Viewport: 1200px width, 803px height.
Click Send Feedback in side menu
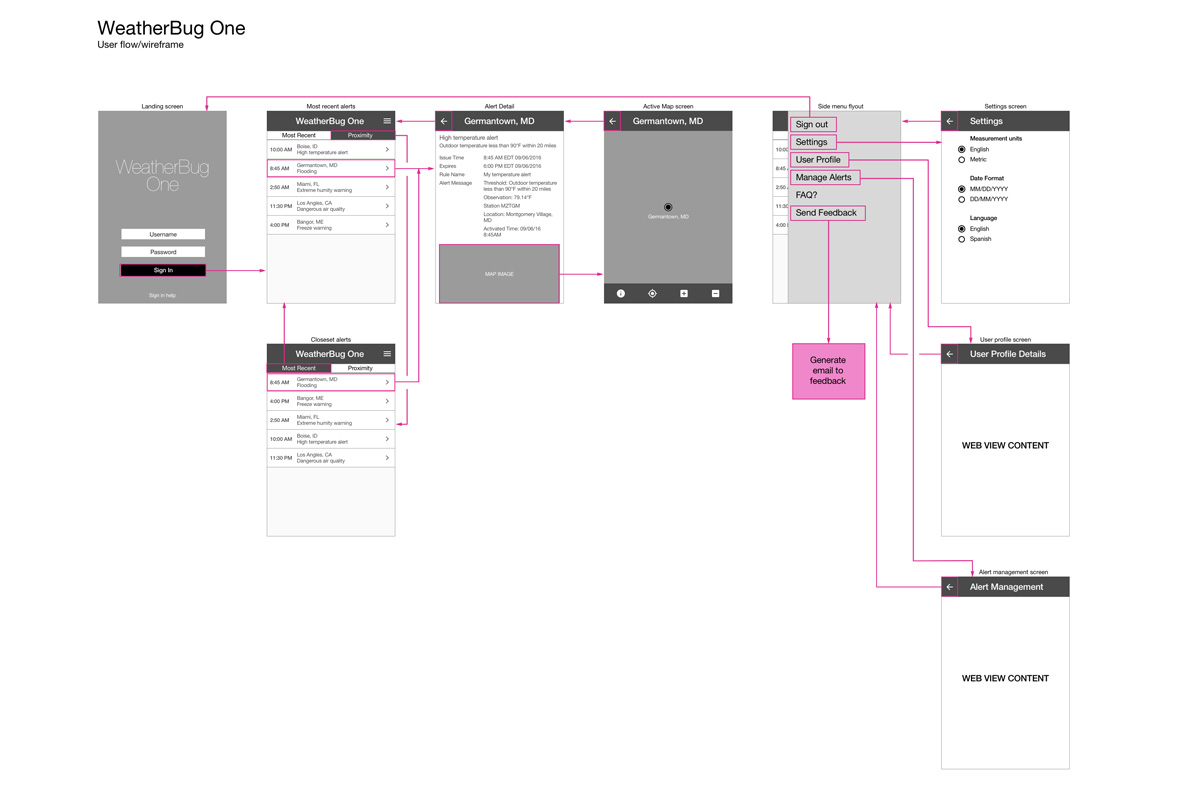click(x=827, y=213)
